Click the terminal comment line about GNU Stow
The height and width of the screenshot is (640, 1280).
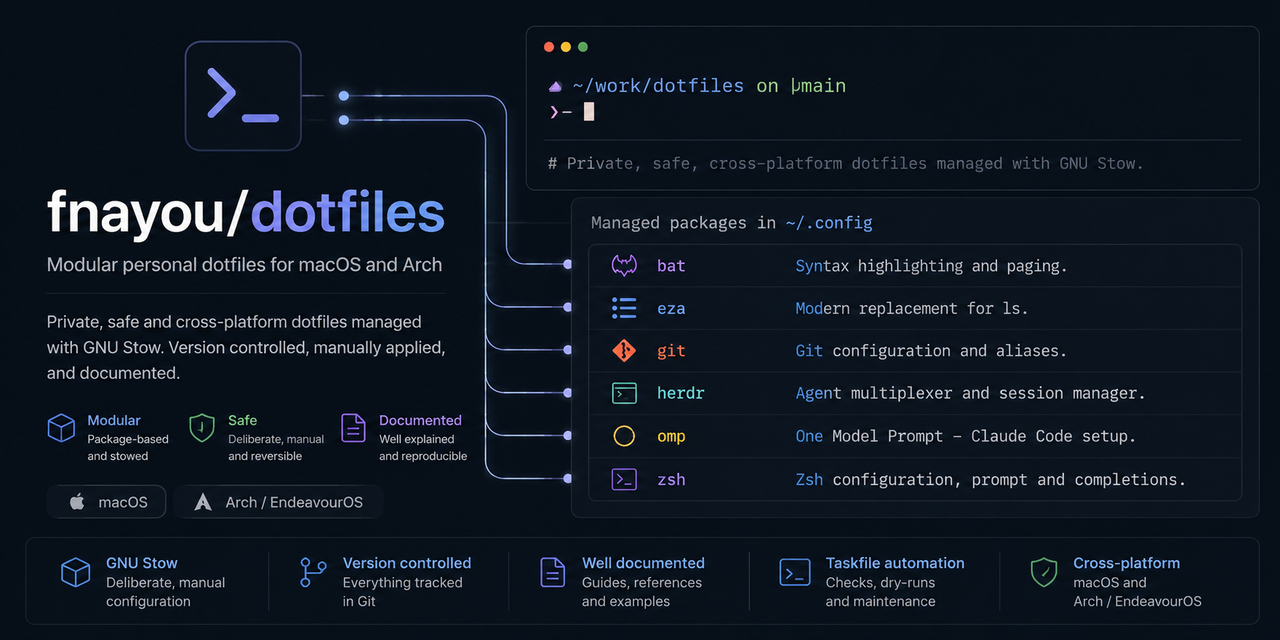click(x=845, y=163)
